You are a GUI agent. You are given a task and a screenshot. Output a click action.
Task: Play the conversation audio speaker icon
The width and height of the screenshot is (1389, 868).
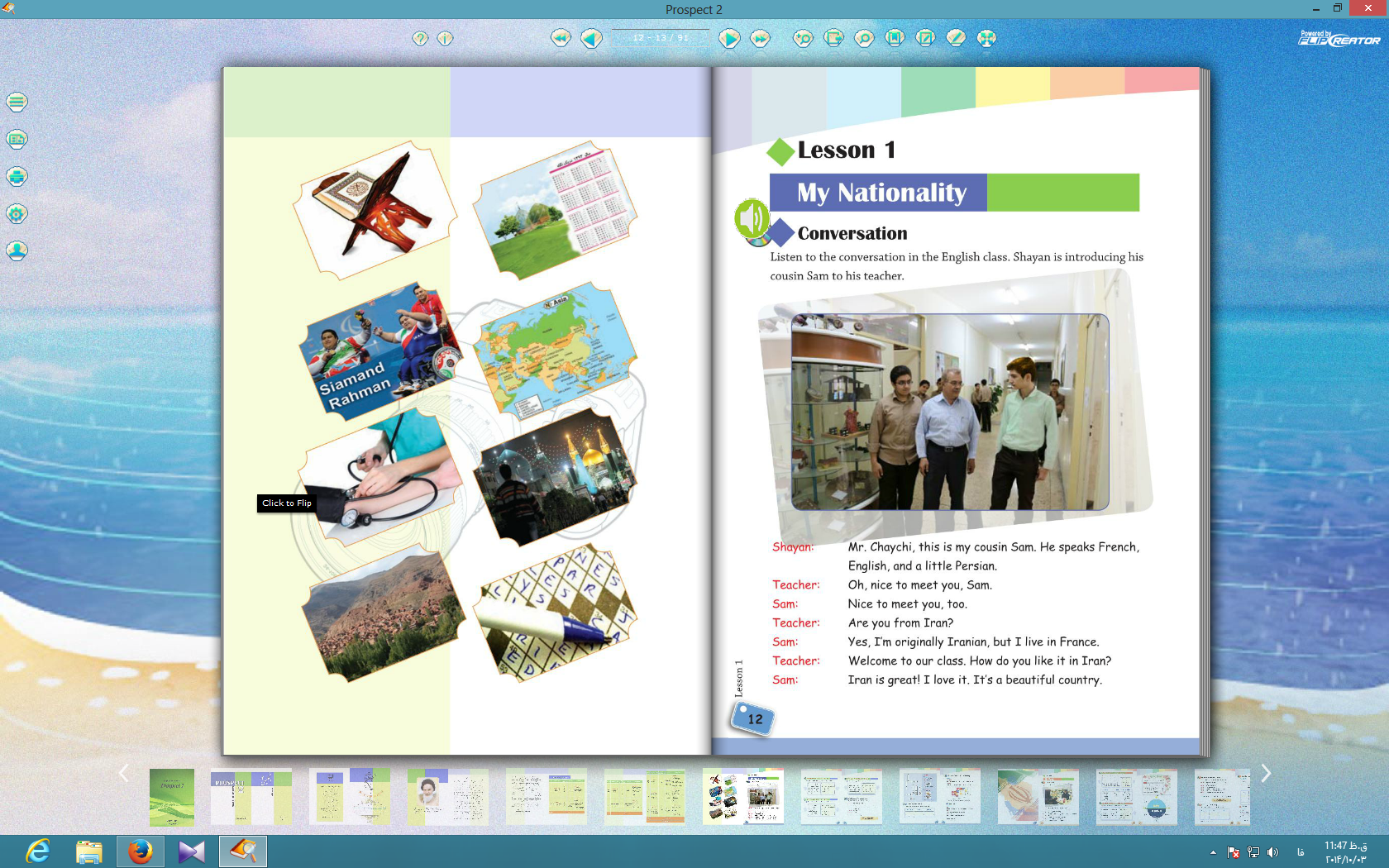[752, 219]
